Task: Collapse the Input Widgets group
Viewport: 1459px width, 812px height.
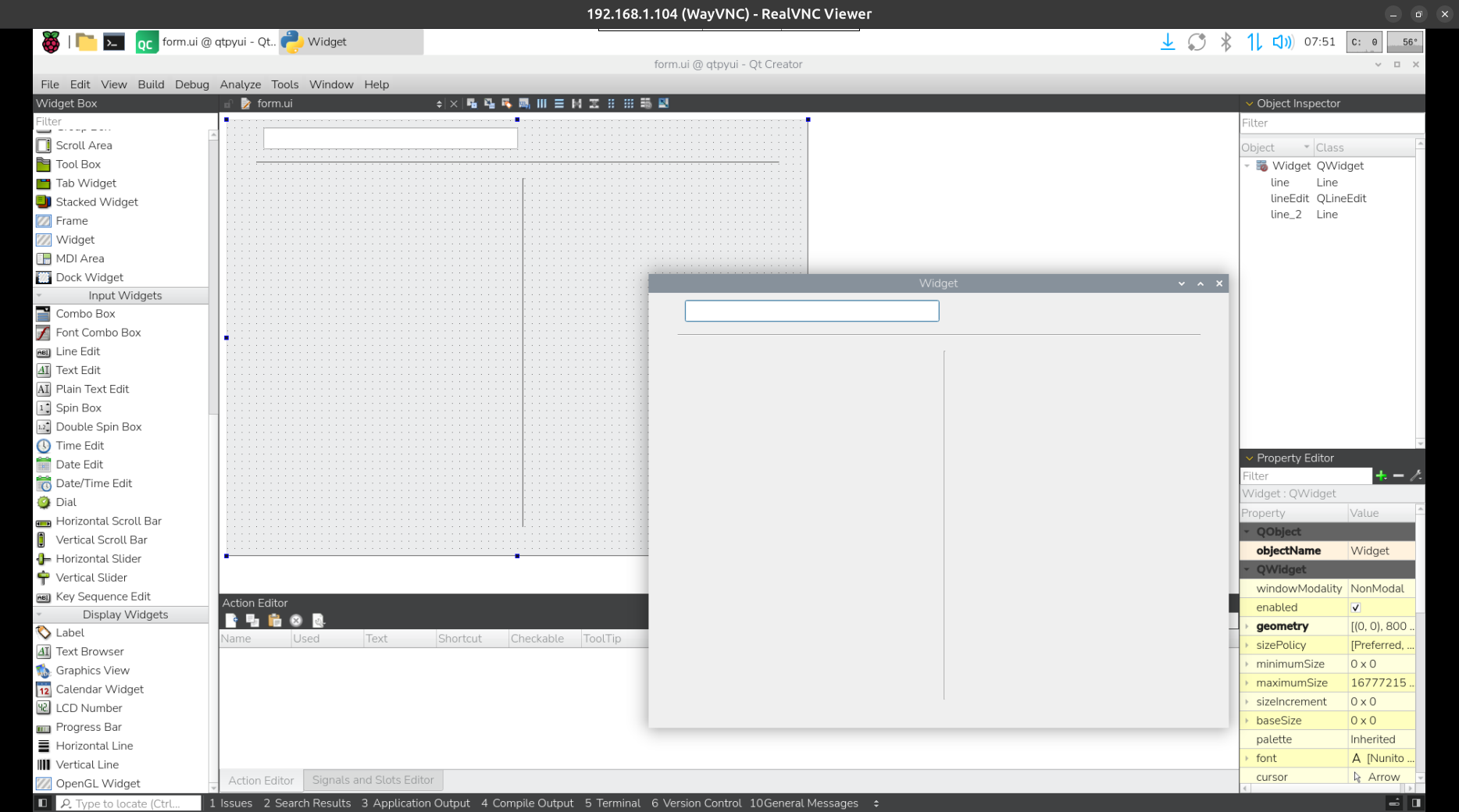Action: tap(39, 296)
